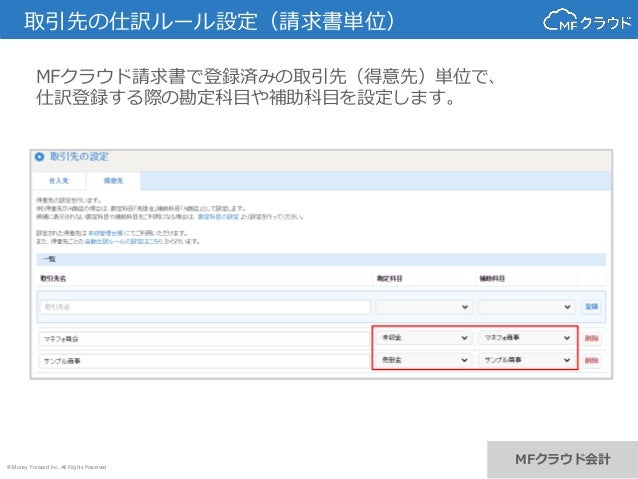Screen dimensions: 638x479
Task: Open the 未収管理台帳 link
Action: point(105,233)
